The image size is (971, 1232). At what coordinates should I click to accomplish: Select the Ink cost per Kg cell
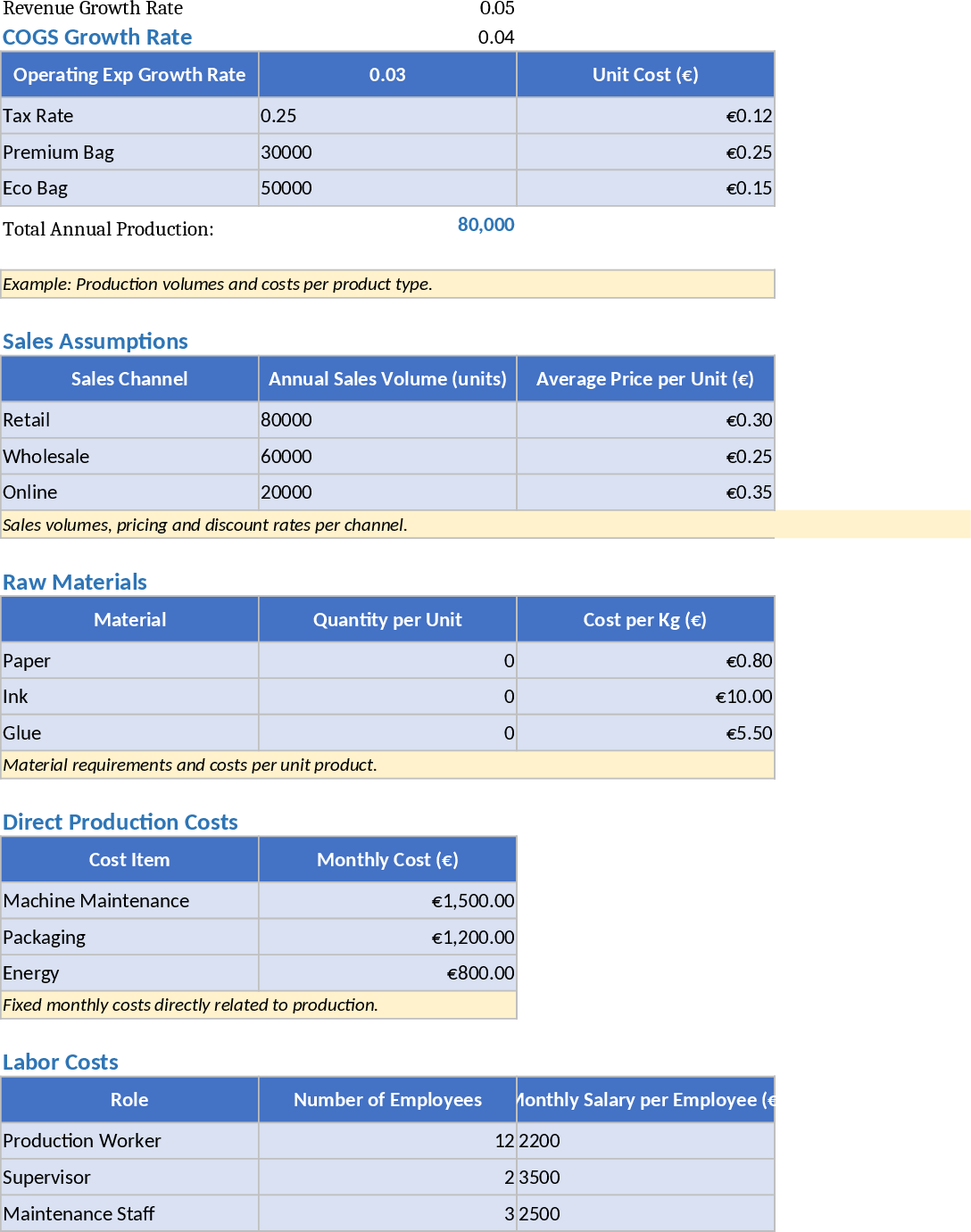pos(644,697)
